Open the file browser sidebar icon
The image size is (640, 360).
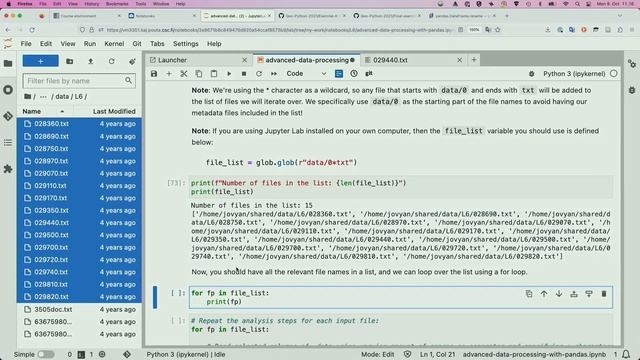(x=8, y=63)
